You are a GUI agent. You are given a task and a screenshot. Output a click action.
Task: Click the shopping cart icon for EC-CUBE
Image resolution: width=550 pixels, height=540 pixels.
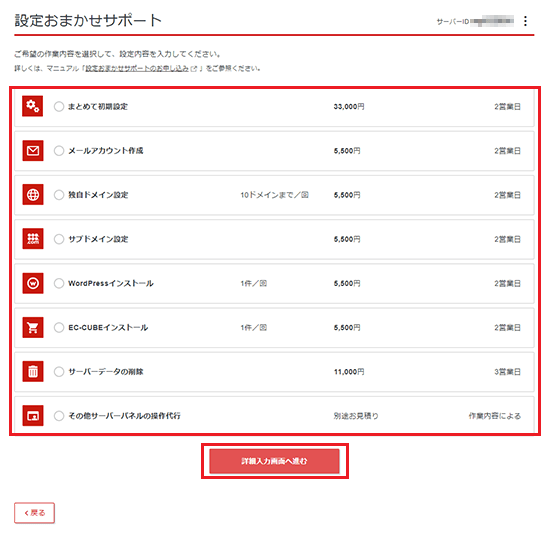[33, 327]
